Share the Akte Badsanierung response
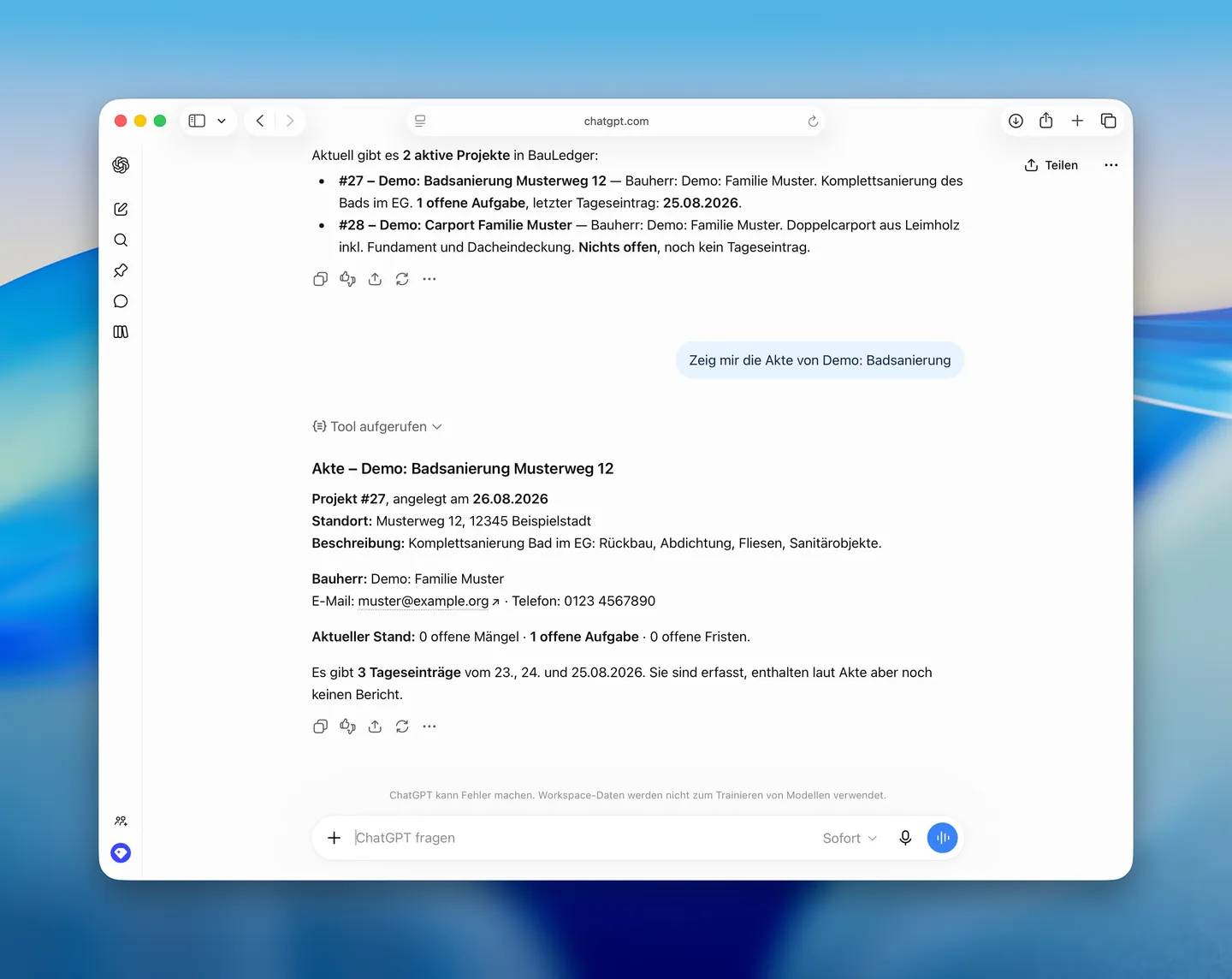The image size is (1232, 979). point(375,727)
